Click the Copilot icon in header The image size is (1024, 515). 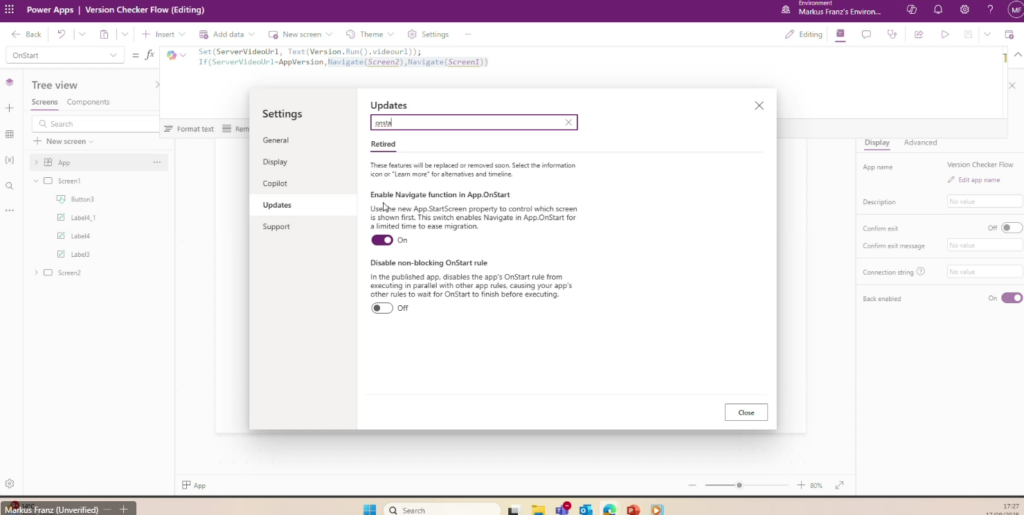pyautogui.click(x=912, y=10)
